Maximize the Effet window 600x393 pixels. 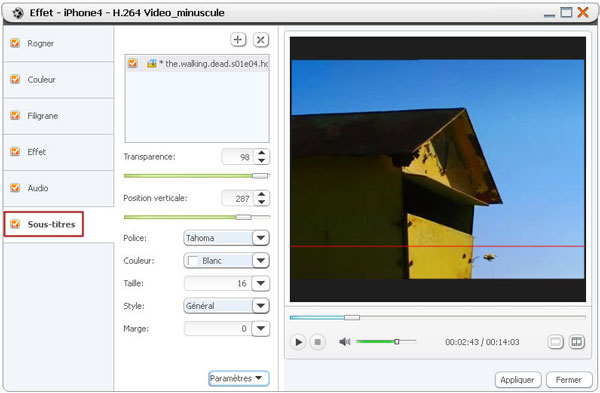click(x=566, y=13)
